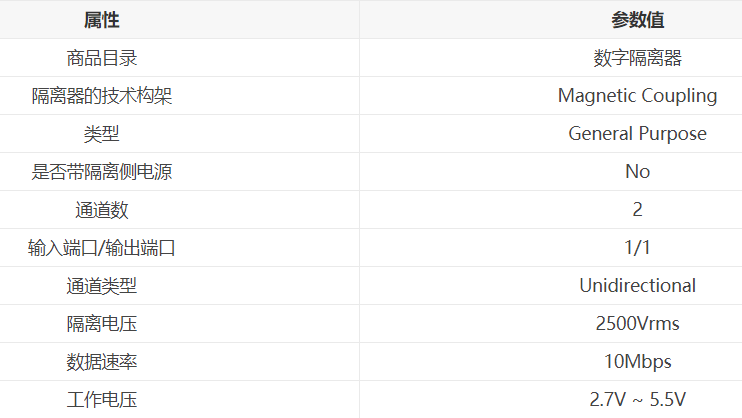
Task: Click the 2.7V ~ 5.5V voltage value
Action: (637, 400)
